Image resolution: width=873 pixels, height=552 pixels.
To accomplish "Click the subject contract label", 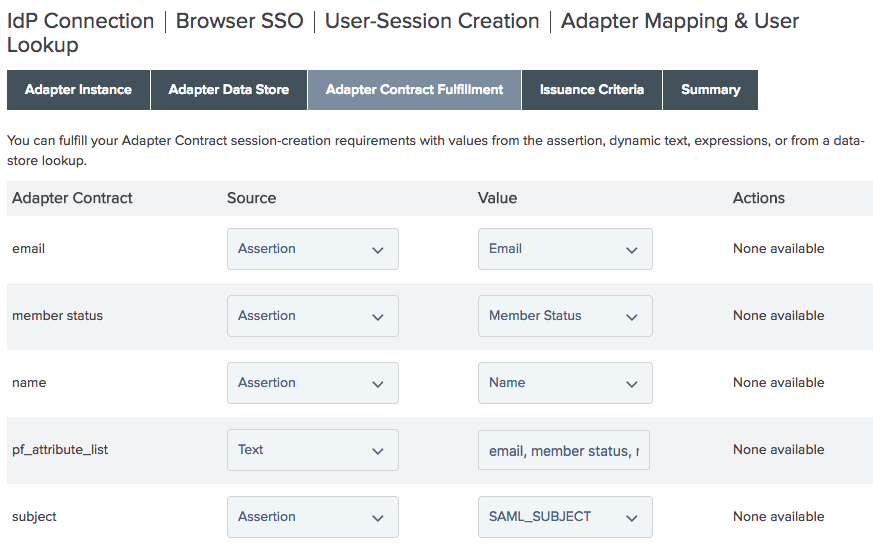I will [x=34, y=517].
